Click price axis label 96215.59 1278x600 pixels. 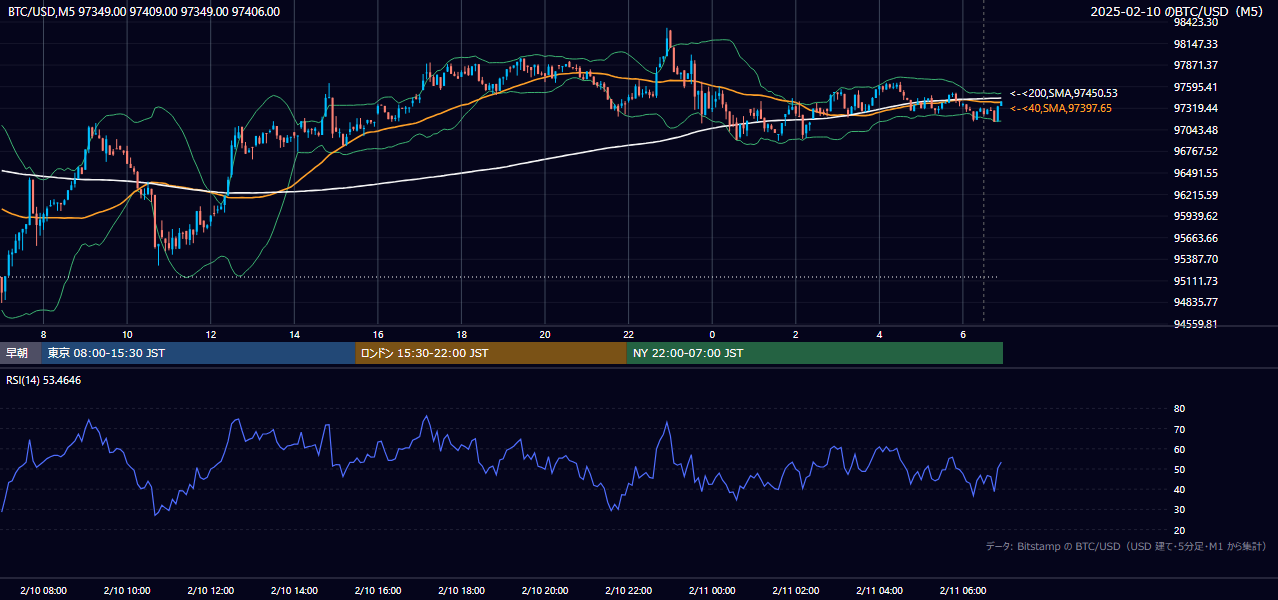click(x=1196, y=195)
